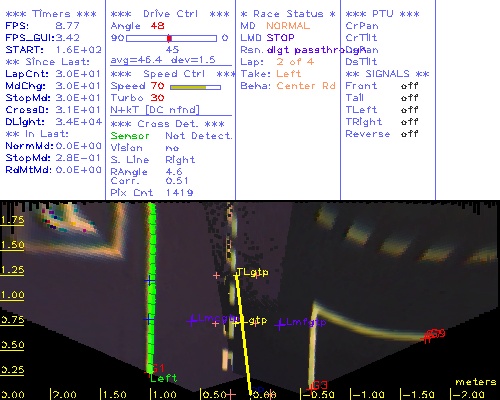Toggle the Front signal off indicator
Viewport: 500px width, 400px height.
409,86
